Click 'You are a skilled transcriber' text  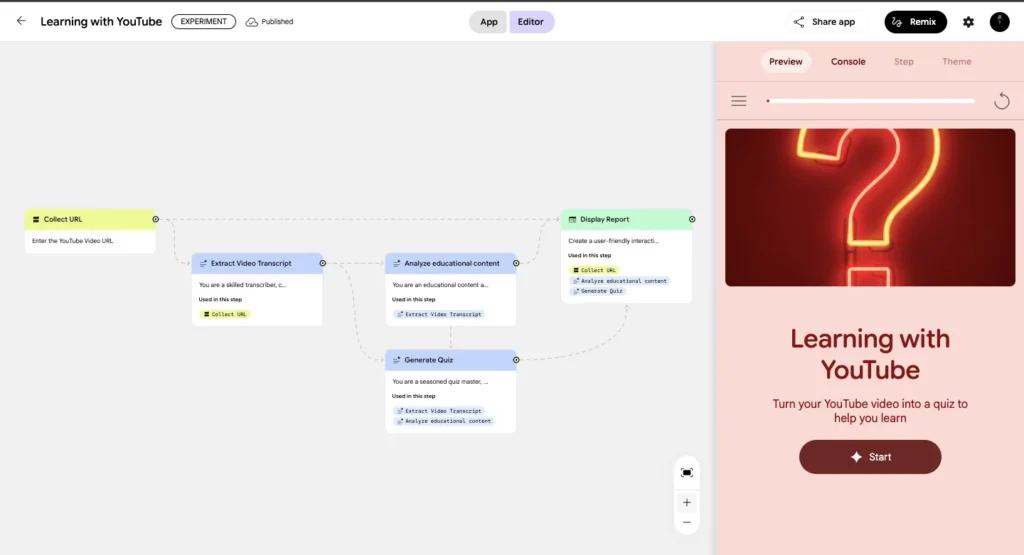click(242, 285)
